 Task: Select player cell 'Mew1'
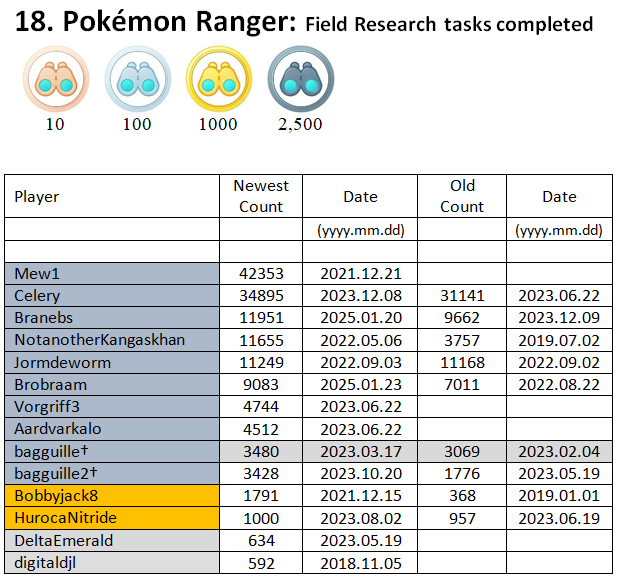(112, 274)
